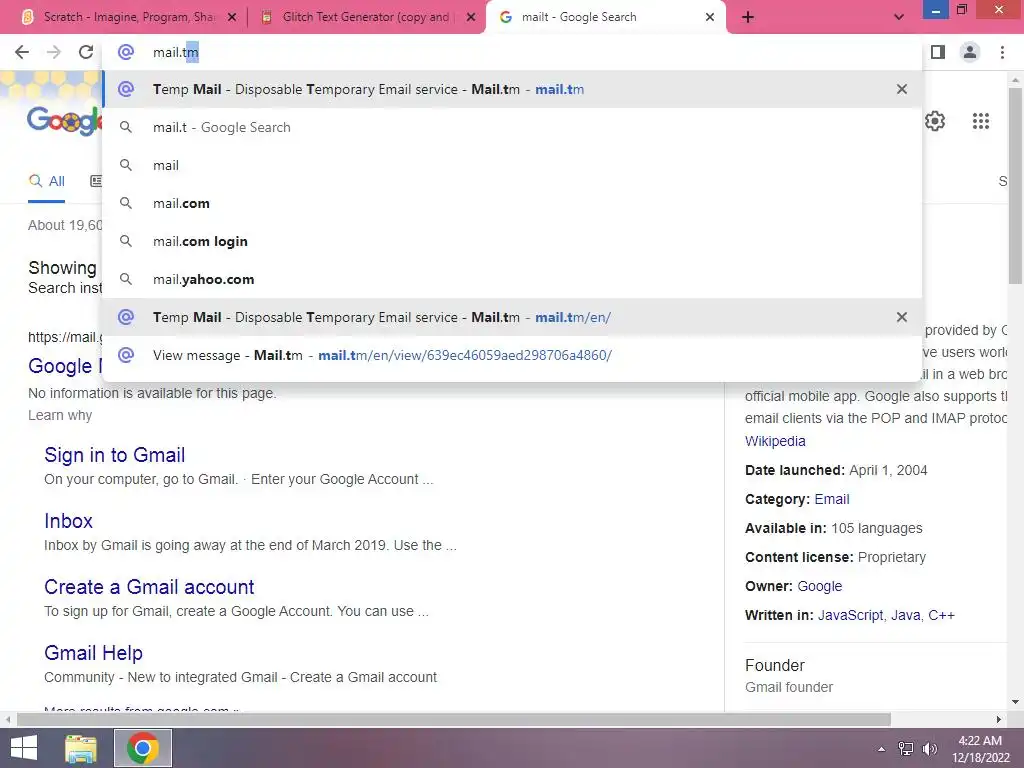Screen dimensions: 1024x768
Task: Open the volume speaker tray icon
Action: (929, 749)
